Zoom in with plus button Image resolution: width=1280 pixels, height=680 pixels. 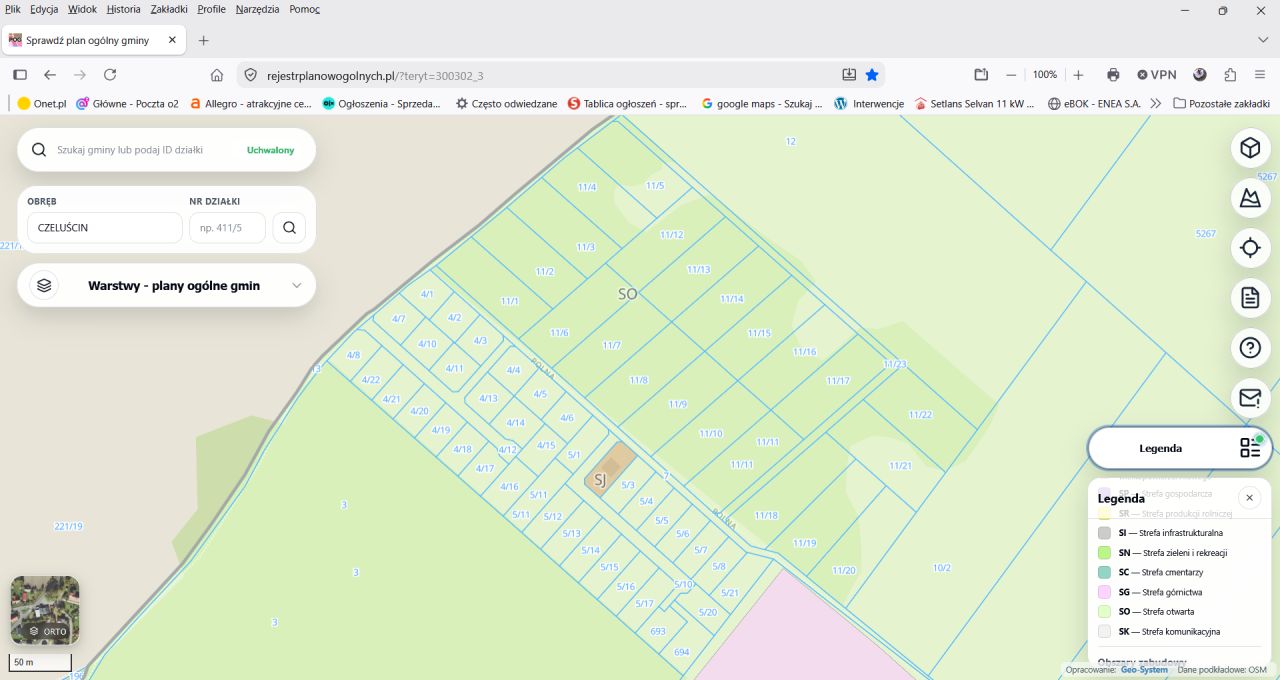pos(1078,75)
